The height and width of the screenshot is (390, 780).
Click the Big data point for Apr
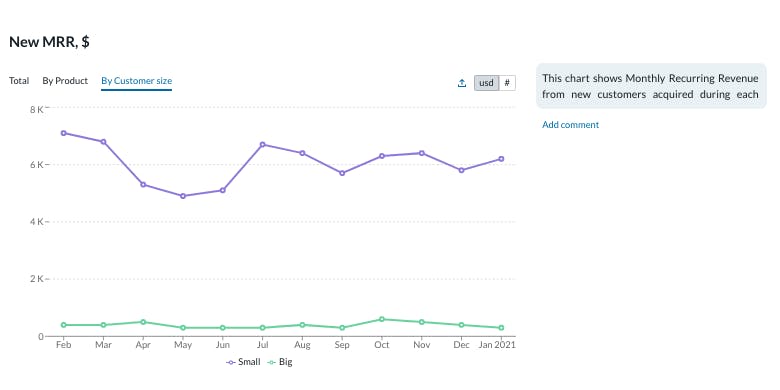point(143,322)
